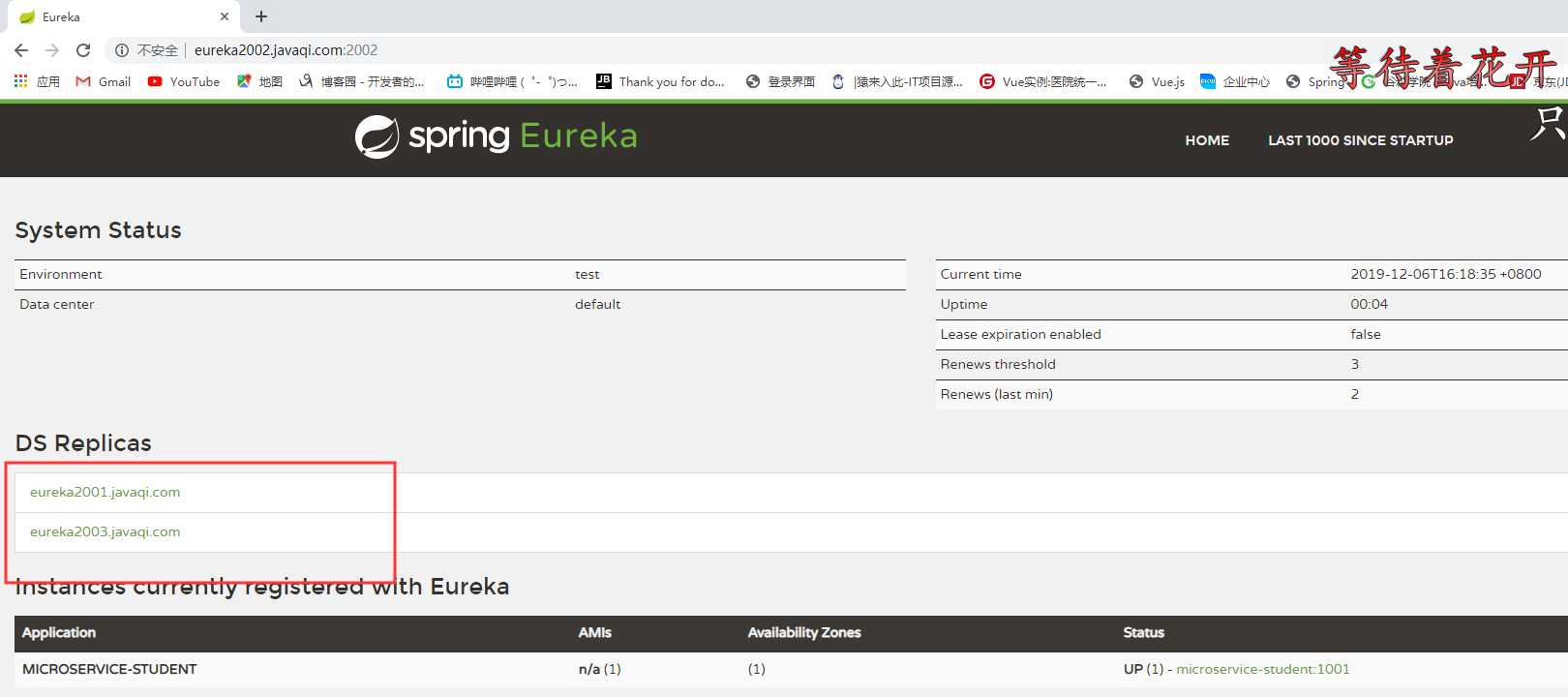Click the Availability Zones column header
The height and width of the screenshot is (697, 1568).
click(x=803, y=632)
